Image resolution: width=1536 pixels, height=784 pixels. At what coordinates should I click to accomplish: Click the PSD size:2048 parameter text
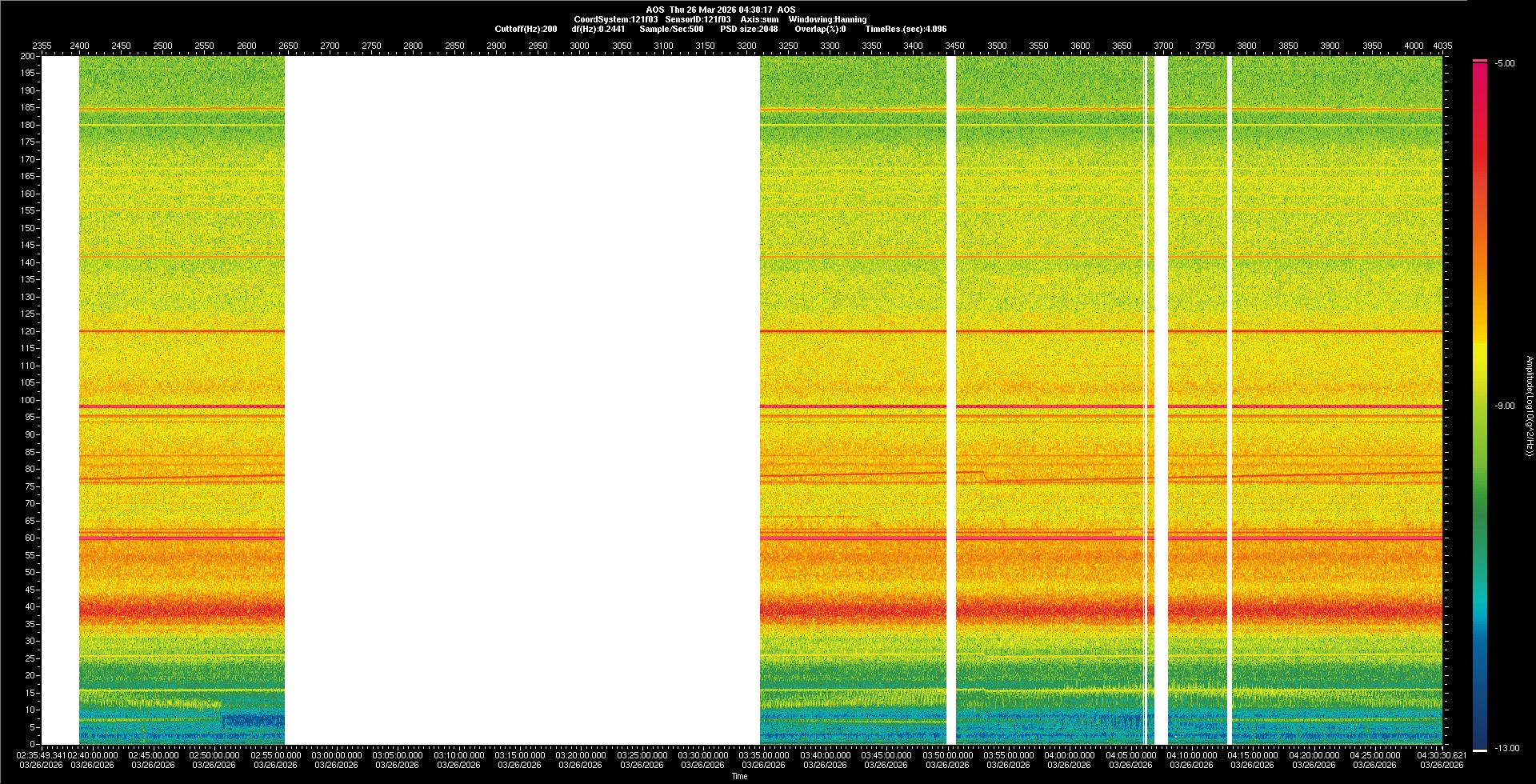pyautogui.click(x=749, y=29)
